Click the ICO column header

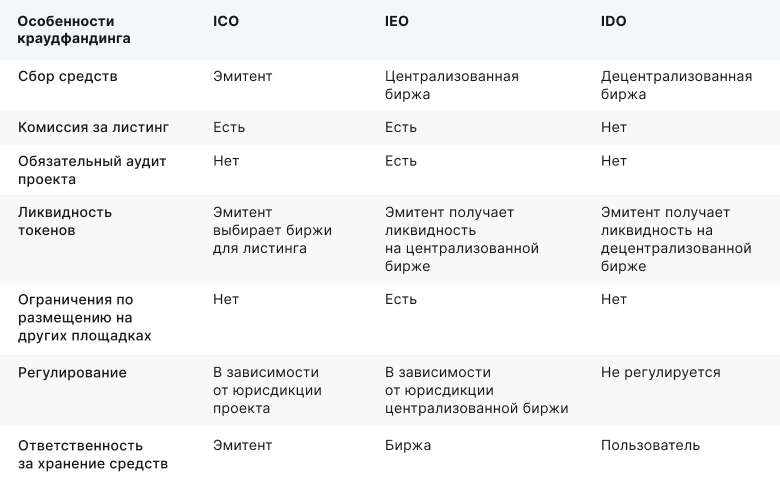coord(226,21)
